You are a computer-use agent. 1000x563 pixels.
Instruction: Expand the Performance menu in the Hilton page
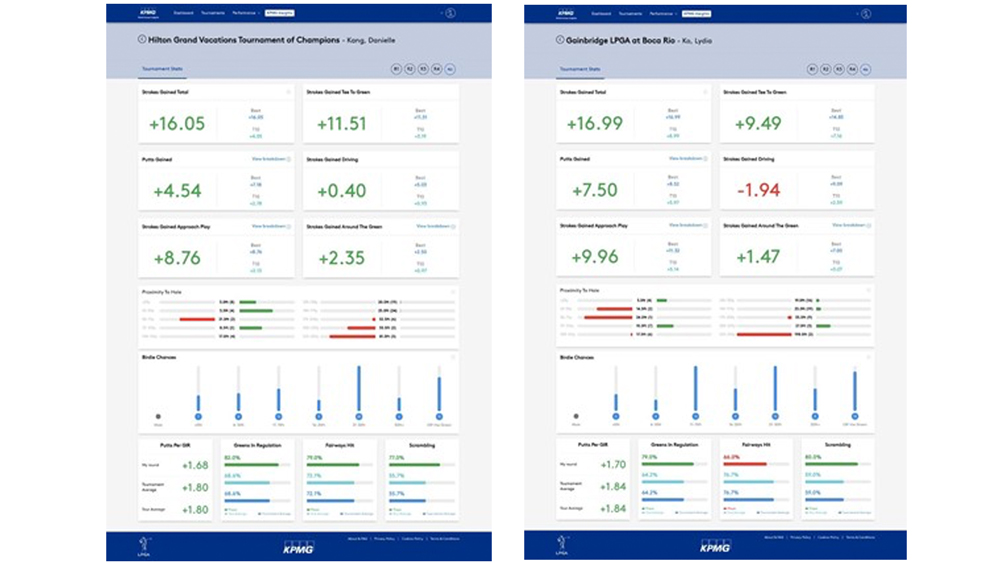tap(245, 13)
